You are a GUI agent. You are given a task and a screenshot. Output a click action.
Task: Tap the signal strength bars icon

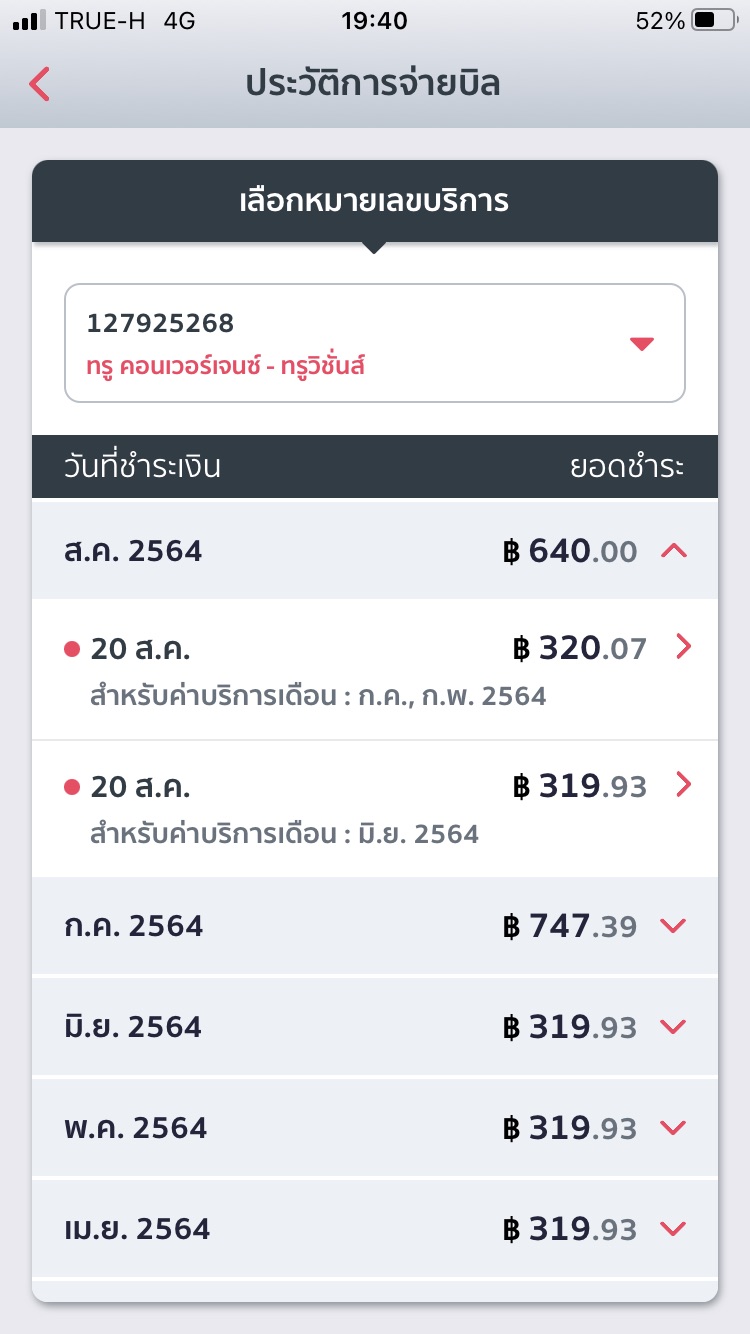click(x=30, y=20)
